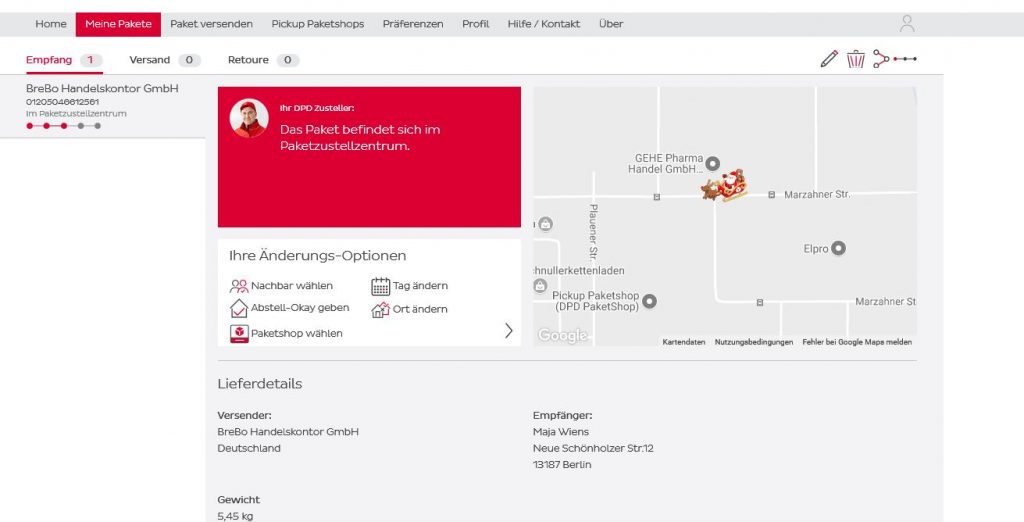The image size is (1024, 522).
Task: Go to Paket versenden
Action: pos(212,24)
